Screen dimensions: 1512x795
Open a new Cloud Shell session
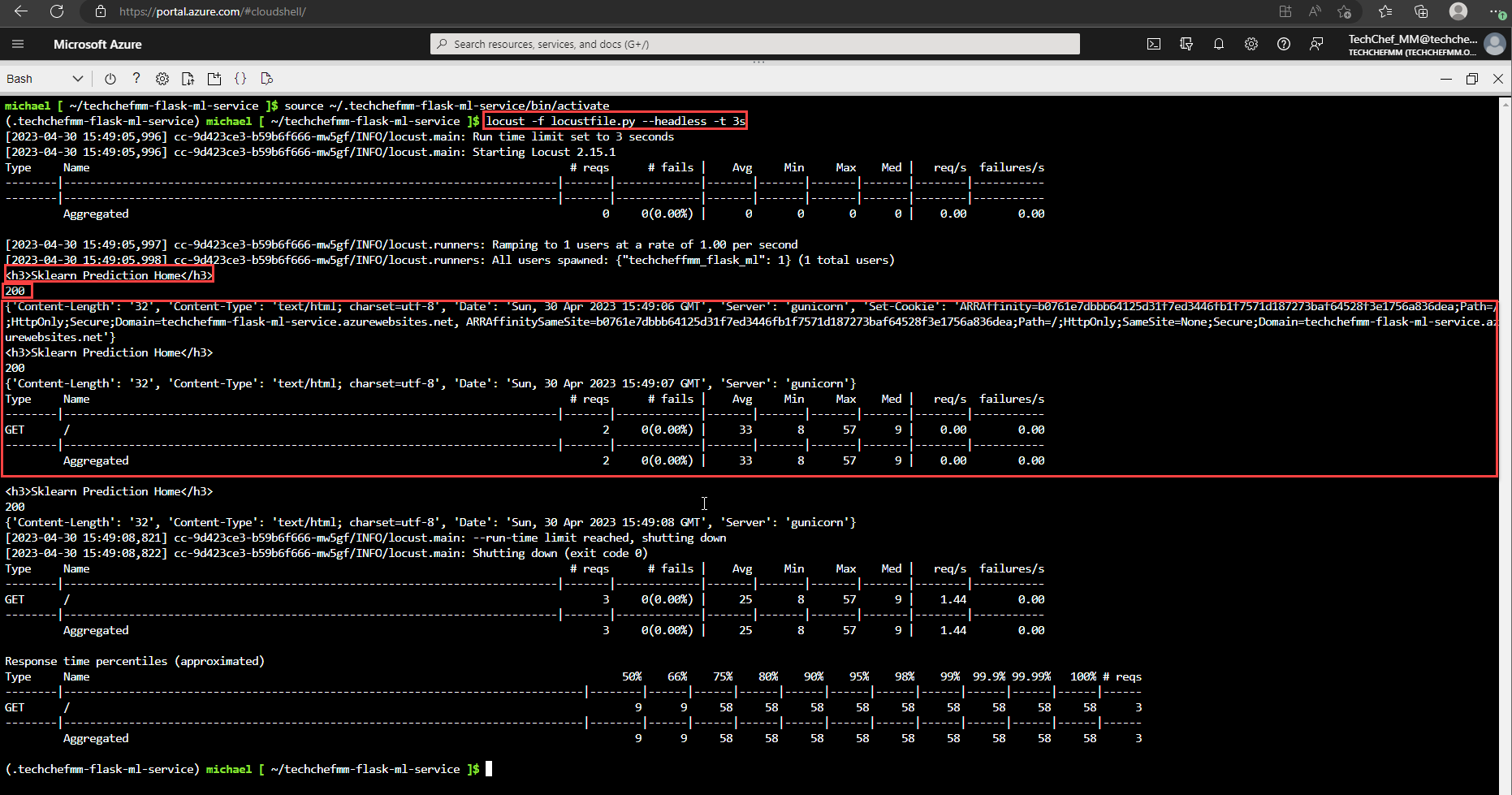(214, 78)
